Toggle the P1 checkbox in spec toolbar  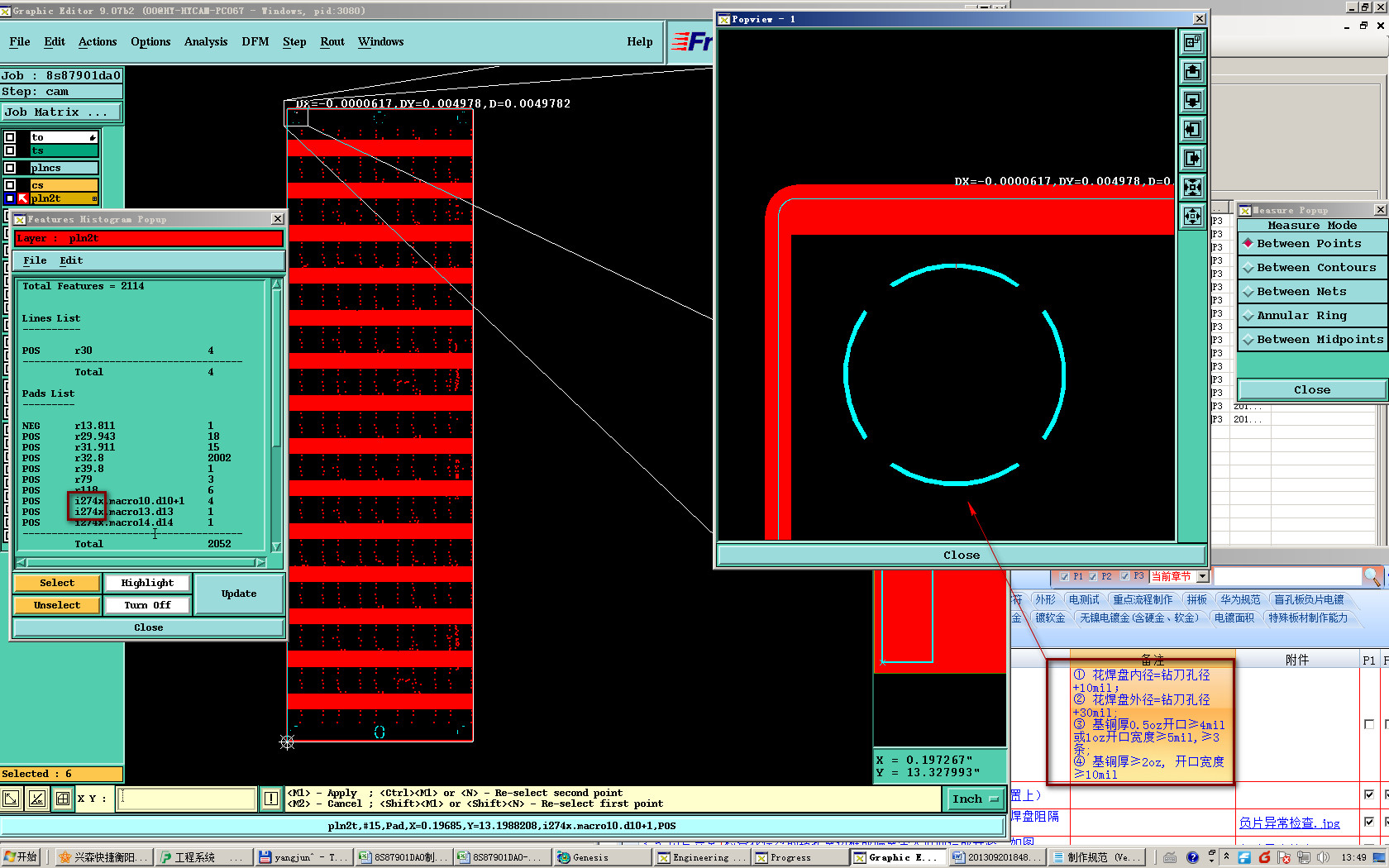[1063, 576]
